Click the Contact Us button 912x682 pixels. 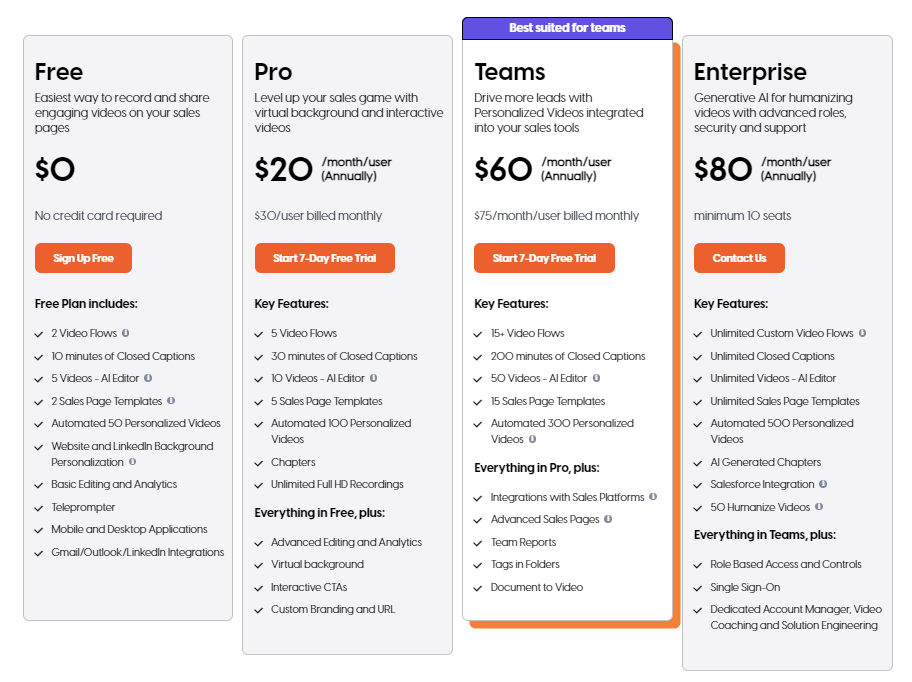739,258
